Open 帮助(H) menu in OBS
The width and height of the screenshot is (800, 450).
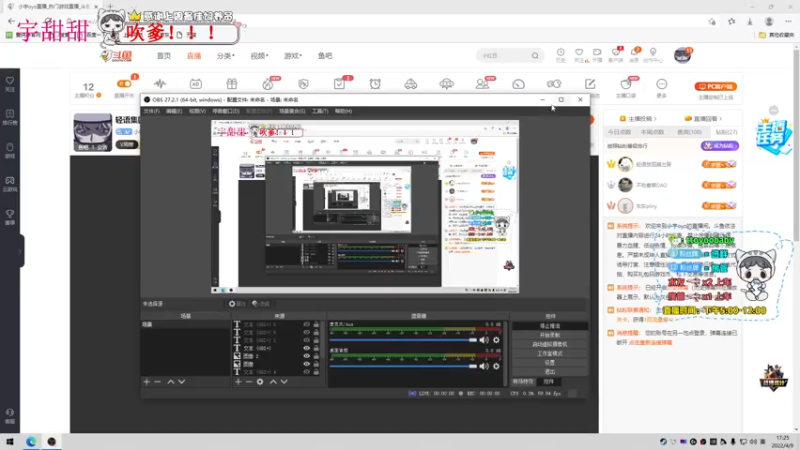[x=343, y=111]
